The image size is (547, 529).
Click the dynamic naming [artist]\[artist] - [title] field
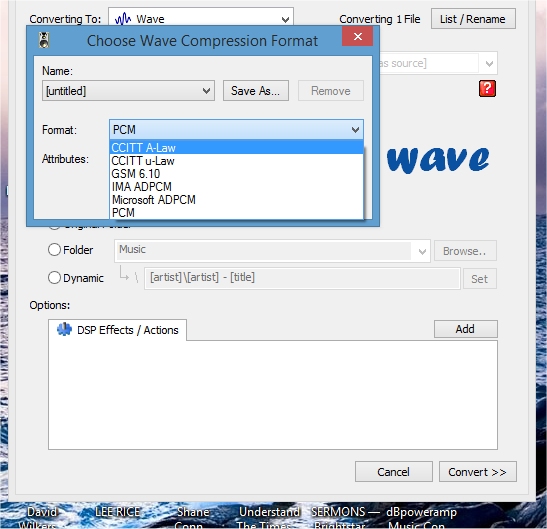point(302,278)
